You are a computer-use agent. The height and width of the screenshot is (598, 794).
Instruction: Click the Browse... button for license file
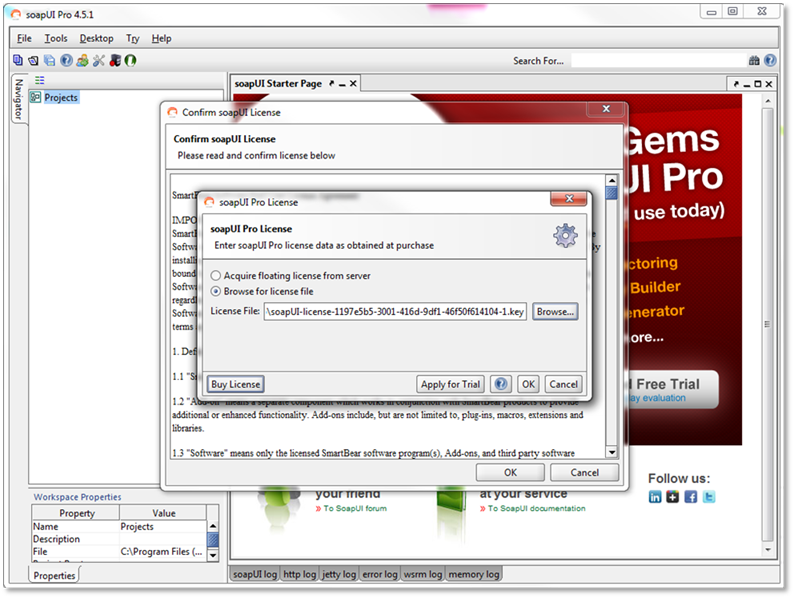point(555,312)
